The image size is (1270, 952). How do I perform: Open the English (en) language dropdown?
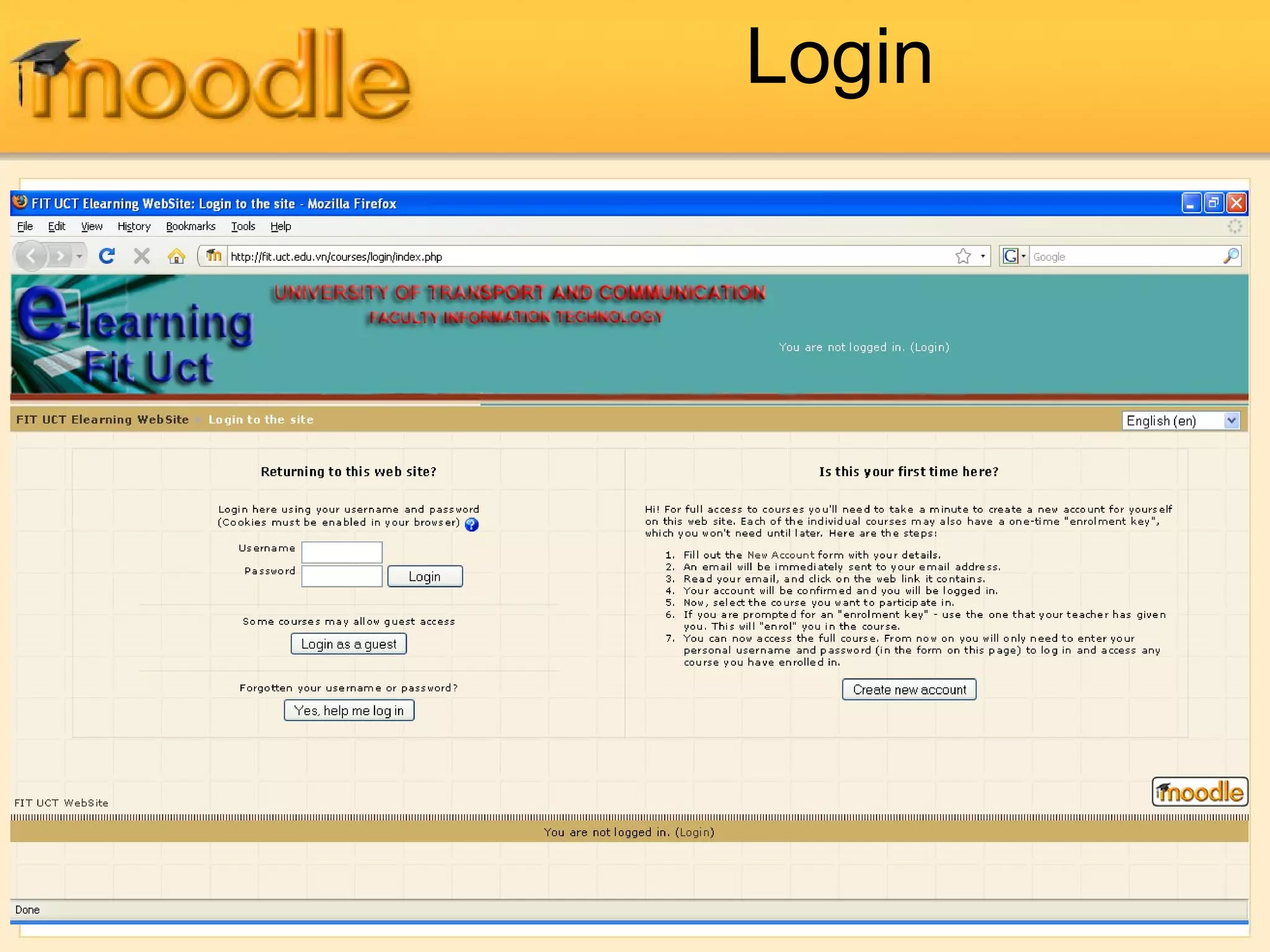[1181, 421]
